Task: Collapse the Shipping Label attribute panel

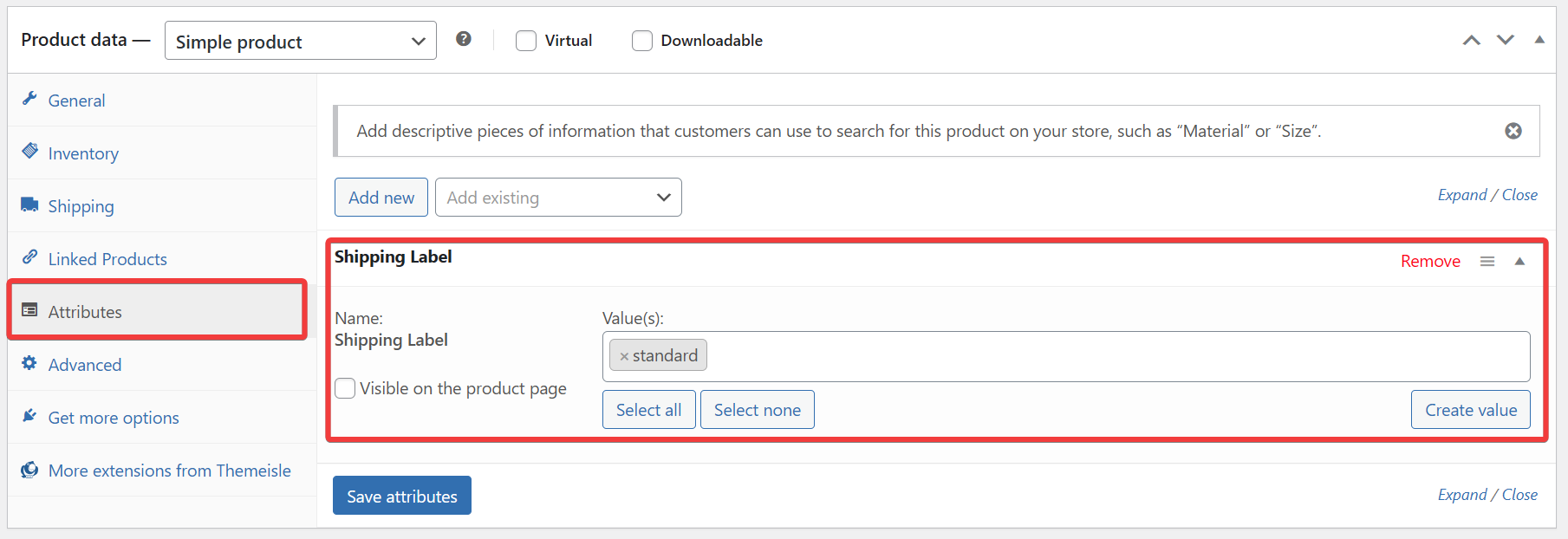Action: (x=1519, y=262)
